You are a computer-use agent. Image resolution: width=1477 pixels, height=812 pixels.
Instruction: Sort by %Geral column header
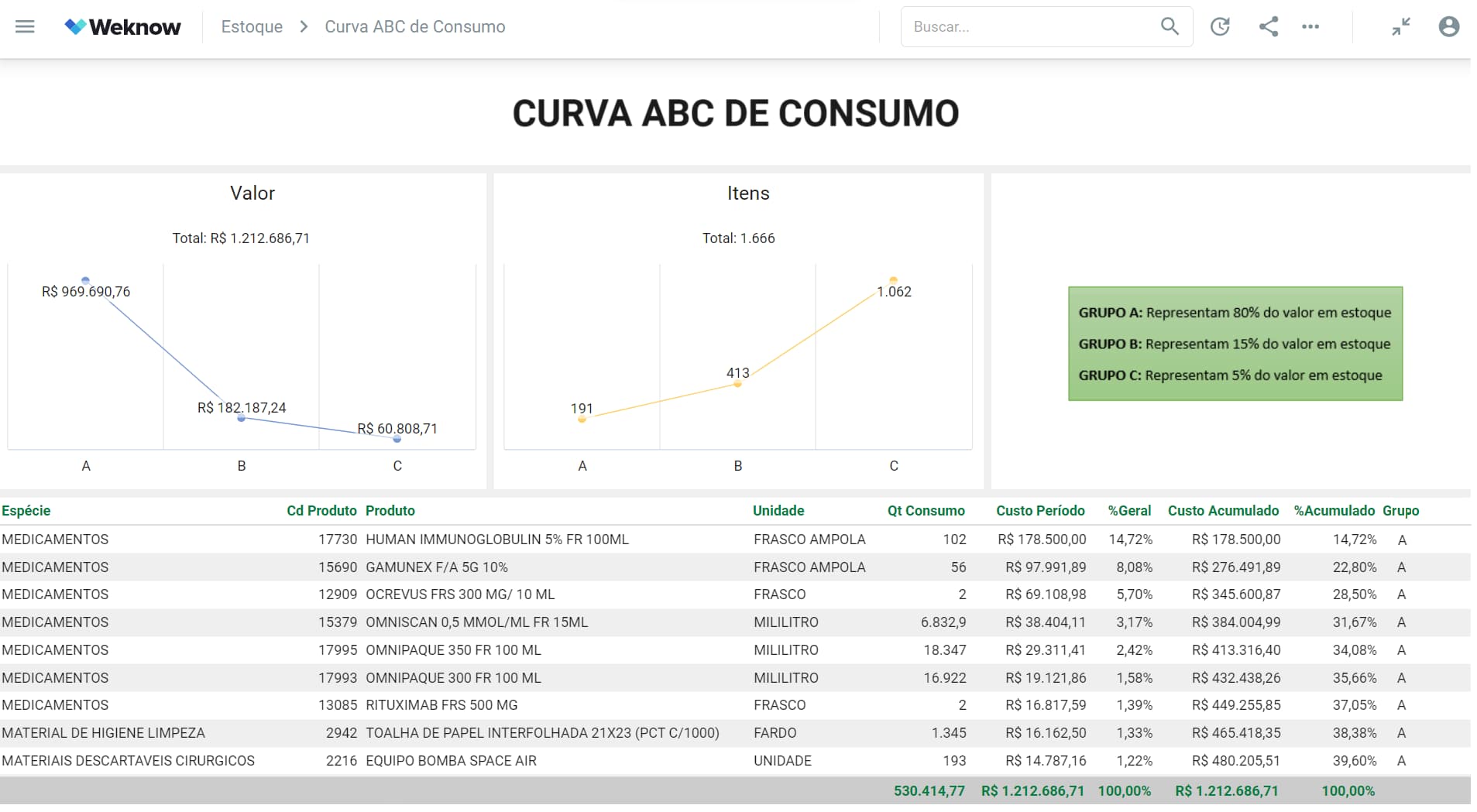1129,511
